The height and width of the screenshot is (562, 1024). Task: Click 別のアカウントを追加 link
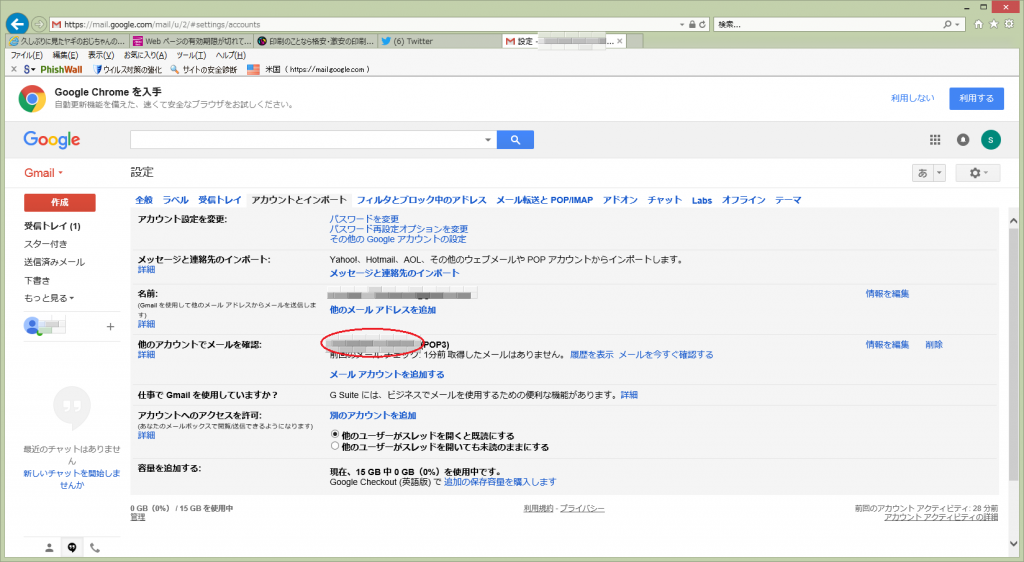[x=373, y=415]
